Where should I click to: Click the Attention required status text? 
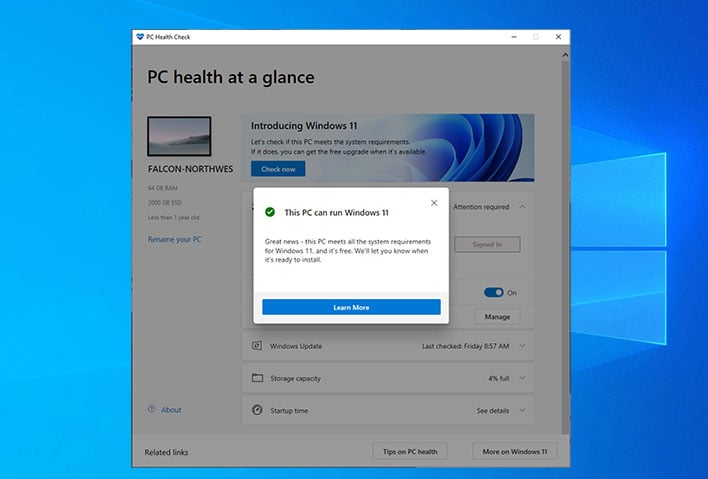point(481,207)
